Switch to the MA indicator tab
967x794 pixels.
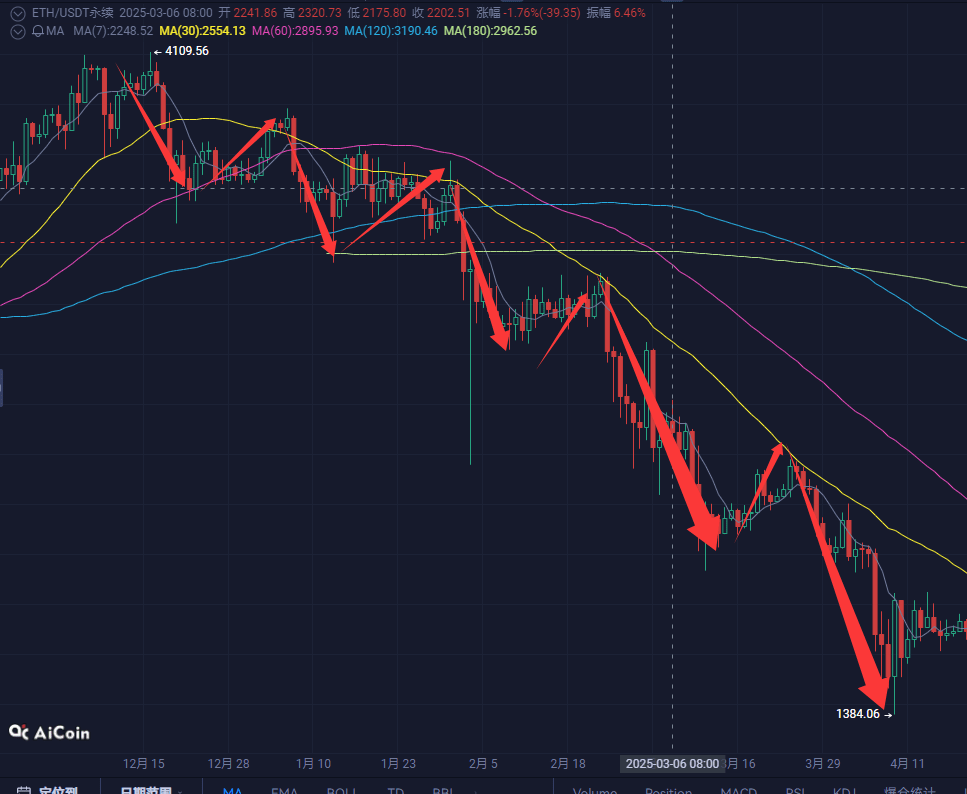pyautogui.click(x=233, y=790)
